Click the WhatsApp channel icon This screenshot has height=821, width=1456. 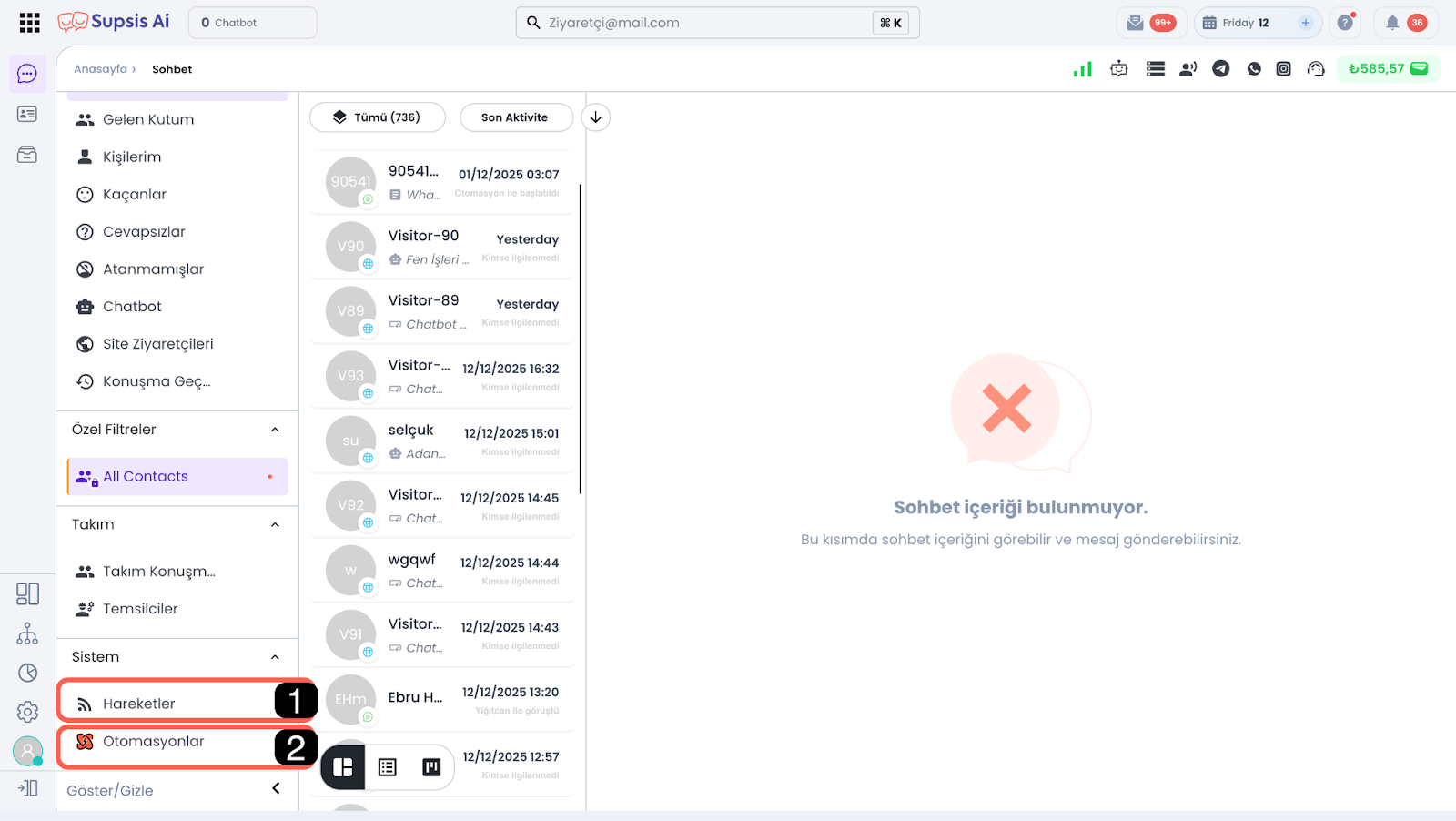[x=1254, y=69]
